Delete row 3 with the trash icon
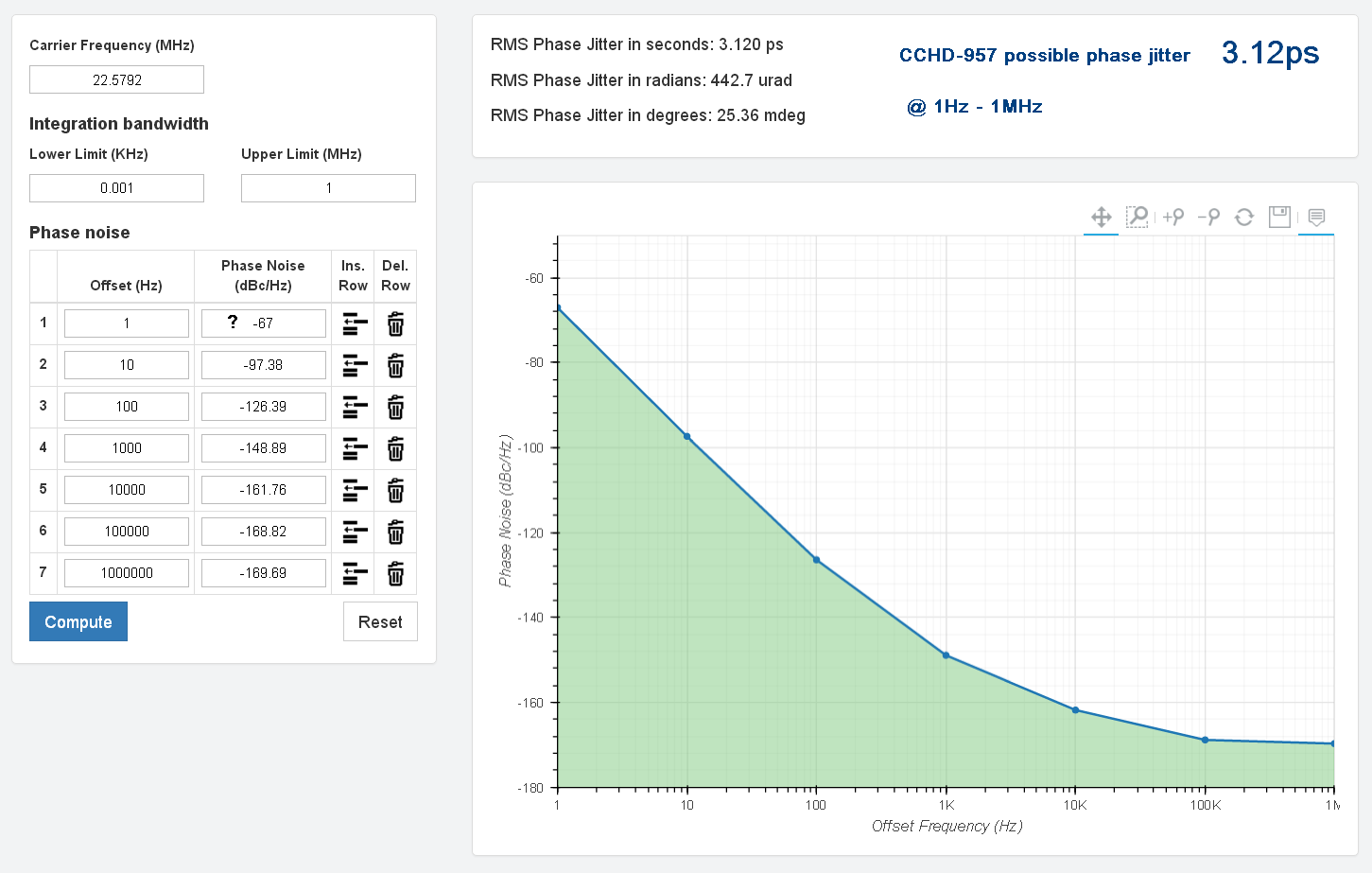This screenshot has width=1372, height=873. [x=395, y=408]
